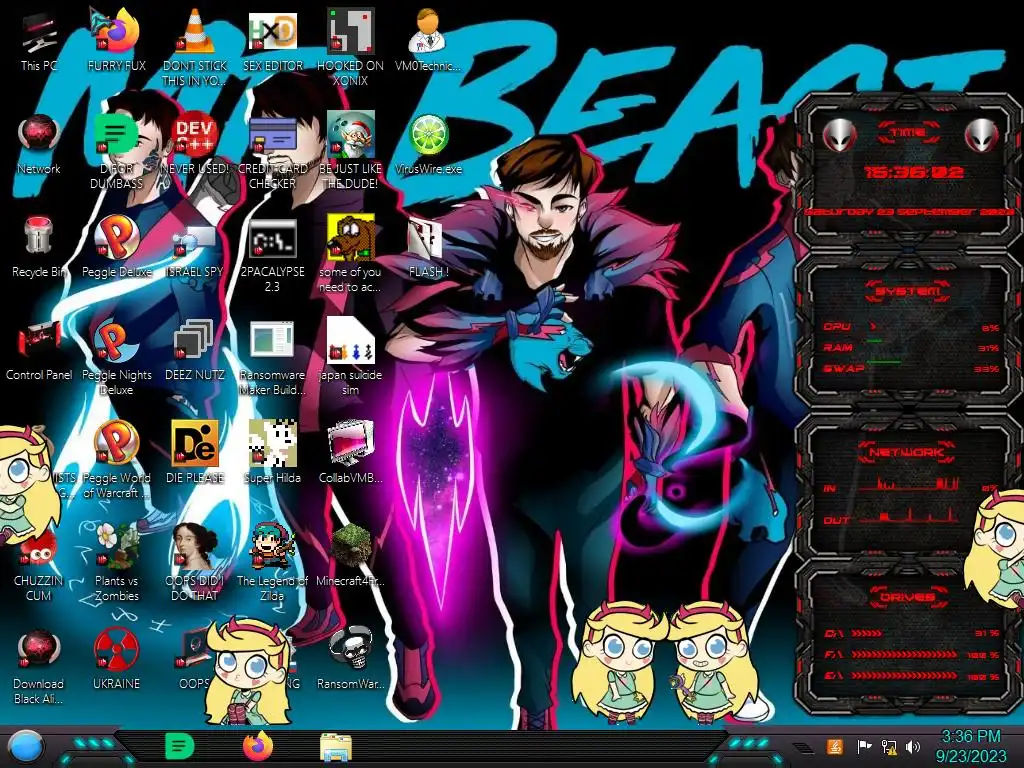Open the Control Panel icon

point(39,351)
